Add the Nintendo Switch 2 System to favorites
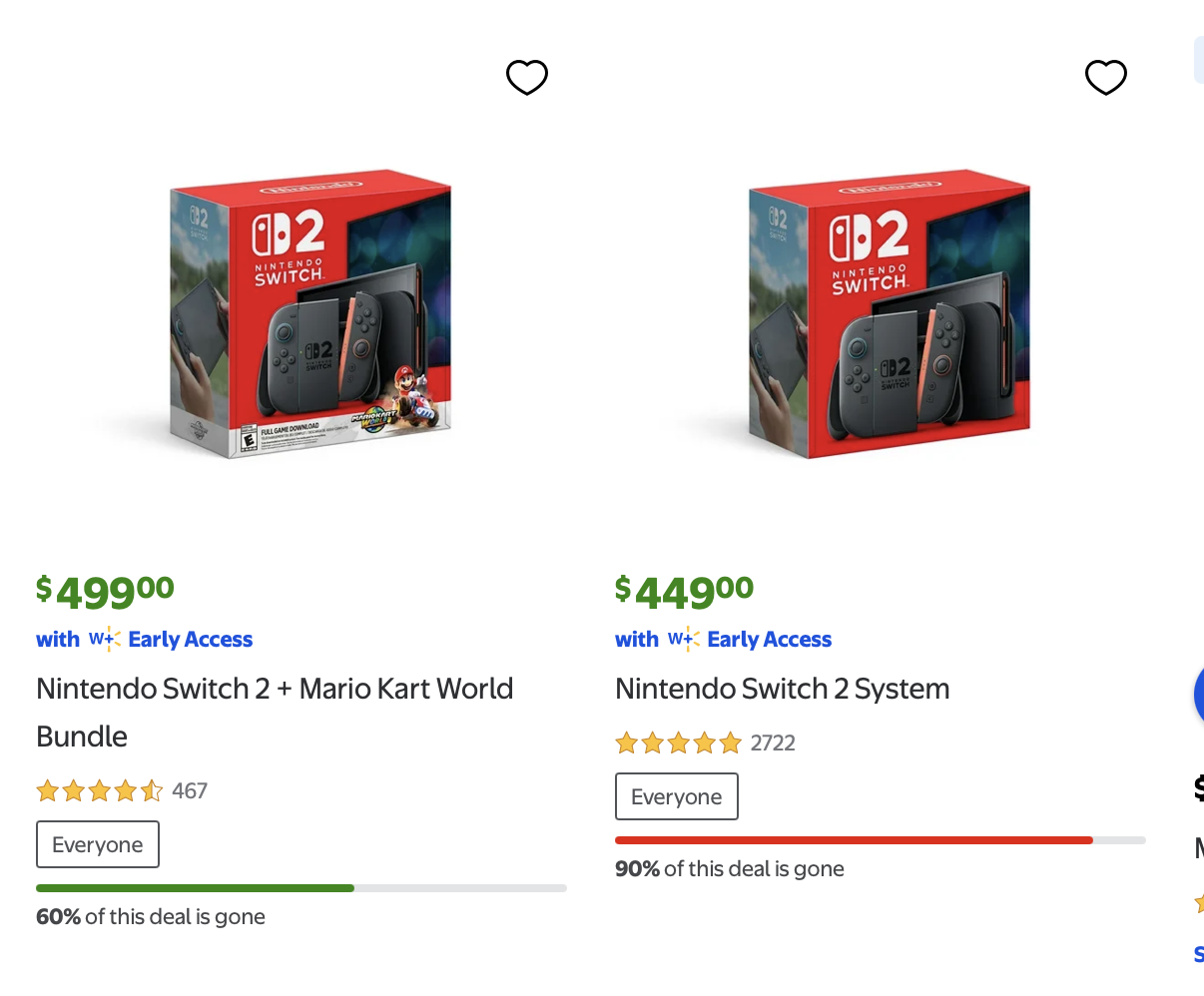Image resolution: width=1204 pixels, height=996 pixels. coord(1105,77)
